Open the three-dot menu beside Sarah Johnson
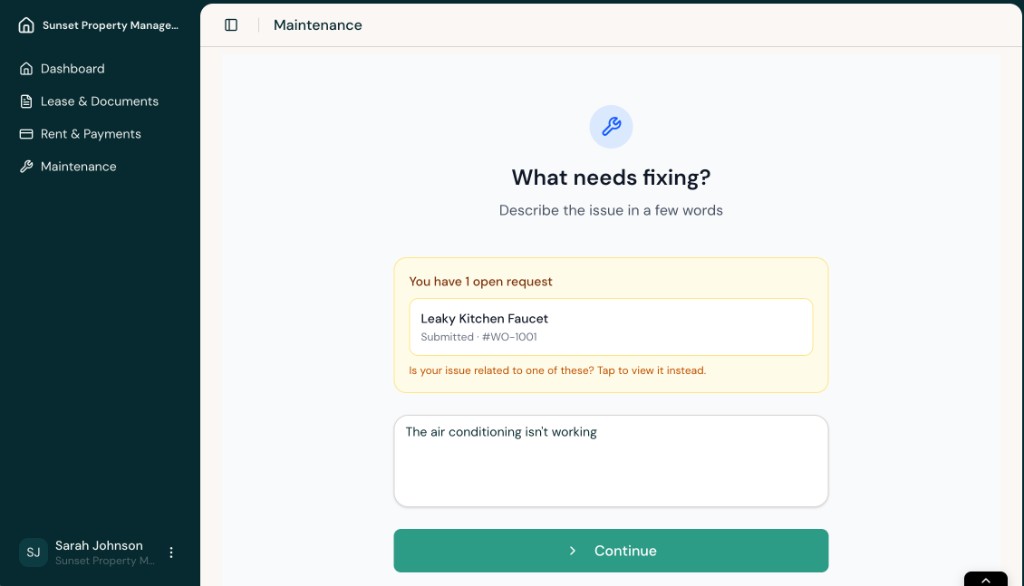 point(171,552)
